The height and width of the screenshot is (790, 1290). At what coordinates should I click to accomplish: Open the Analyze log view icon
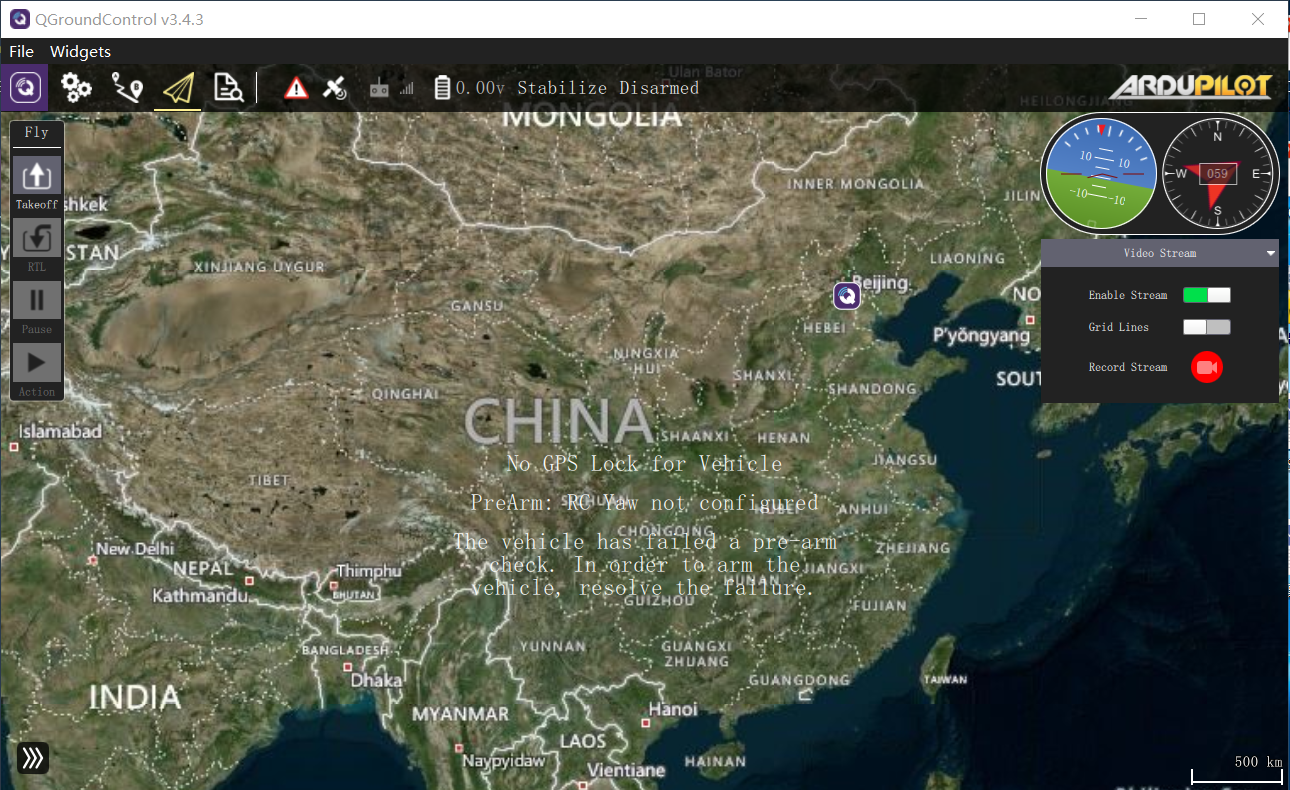229,88
